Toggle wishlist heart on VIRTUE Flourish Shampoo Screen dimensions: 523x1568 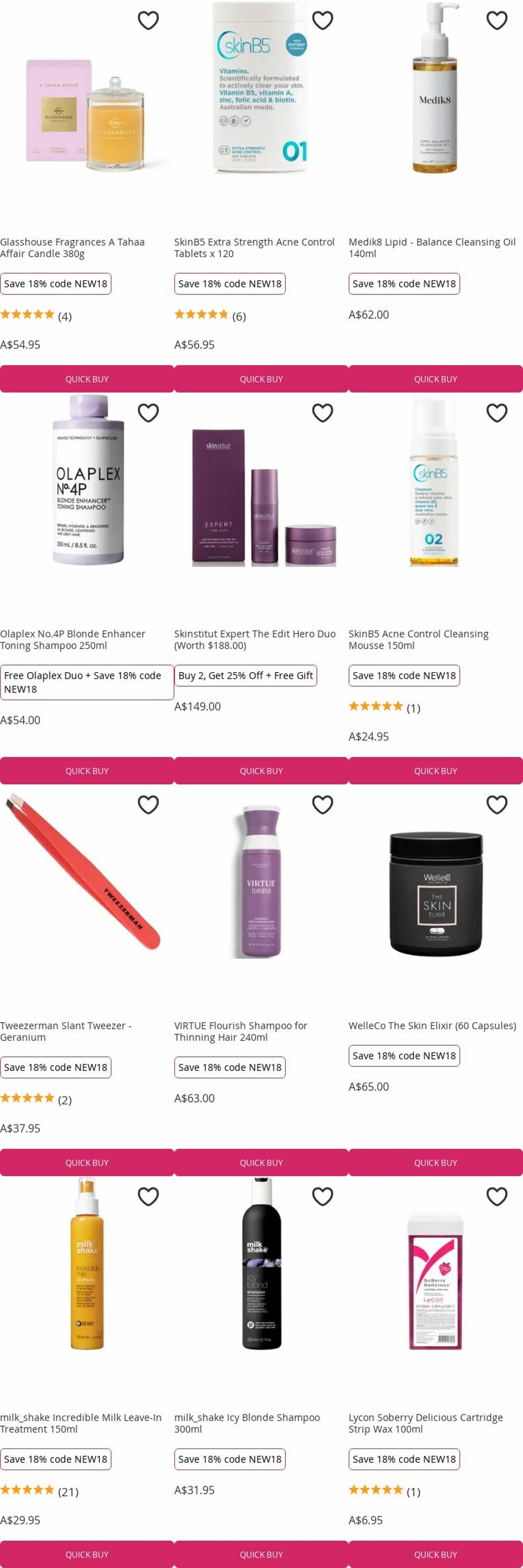[x=322, y=805]
